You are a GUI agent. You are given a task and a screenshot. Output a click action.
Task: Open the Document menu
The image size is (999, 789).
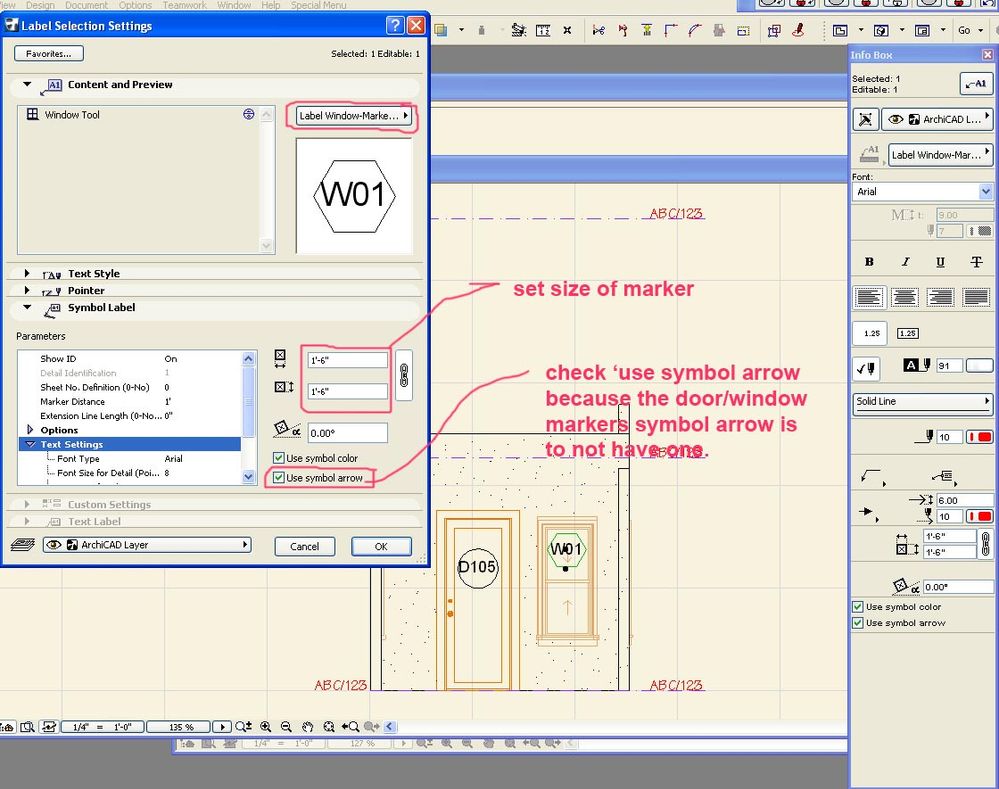coord(86,5)
